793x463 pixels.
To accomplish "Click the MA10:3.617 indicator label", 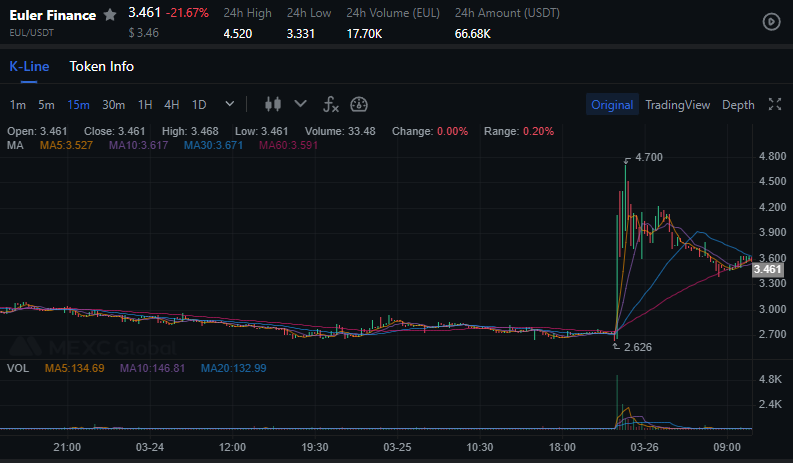I will coord(139,146).
